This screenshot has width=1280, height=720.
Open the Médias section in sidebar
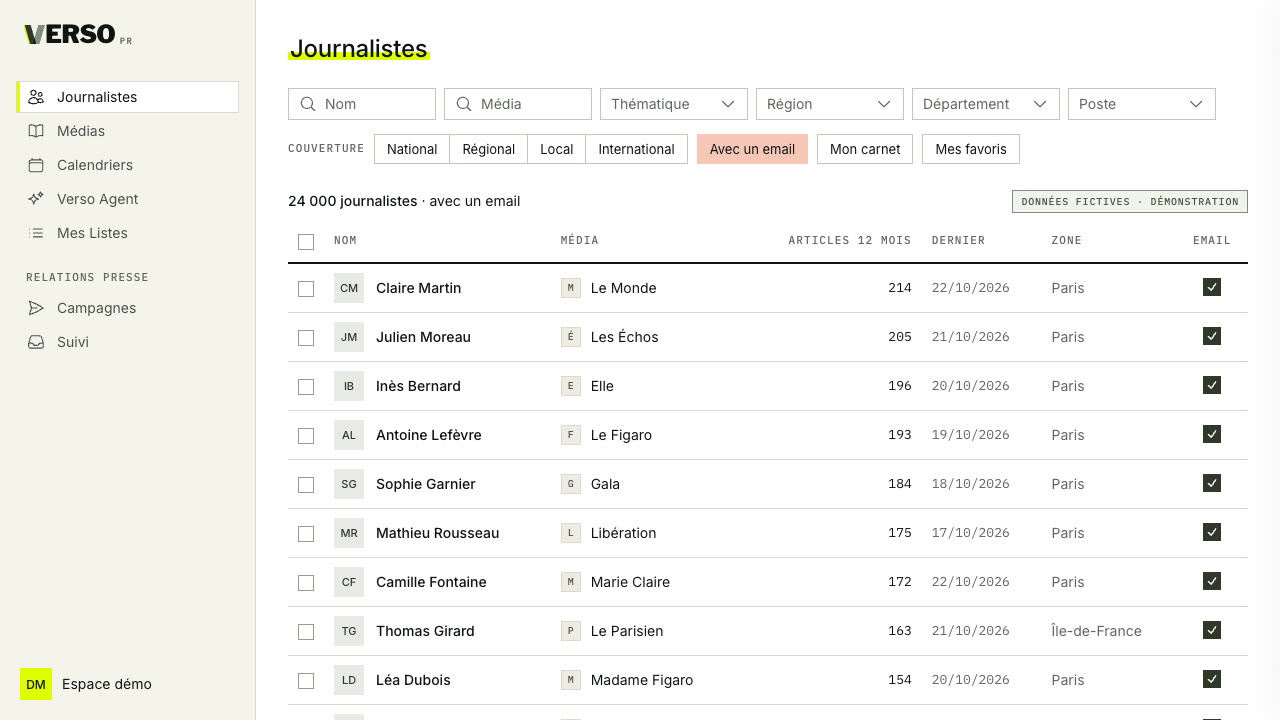[128, 131]
